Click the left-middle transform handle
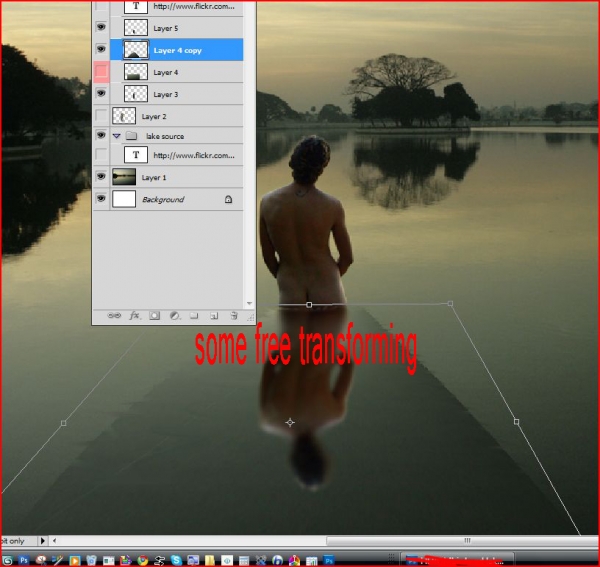This screenshot has width=600, height=567. [64, 423]
